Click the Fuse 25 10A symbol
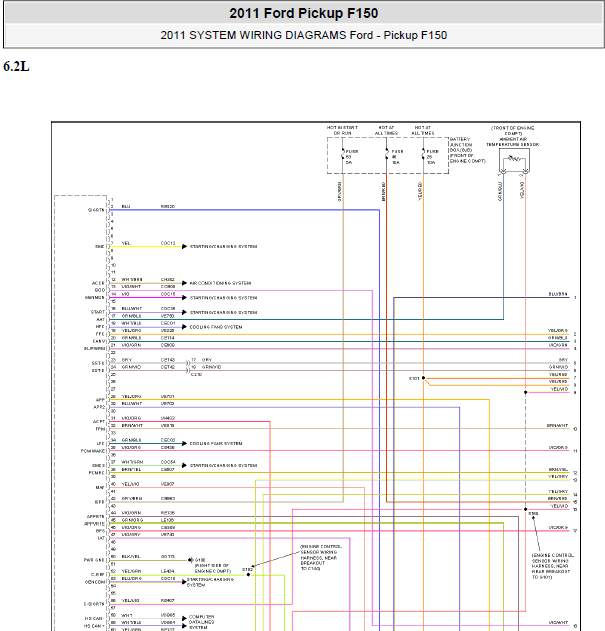The width and height of the screenshot is (605, 631). pyautogui.click(x=423, y=155)
